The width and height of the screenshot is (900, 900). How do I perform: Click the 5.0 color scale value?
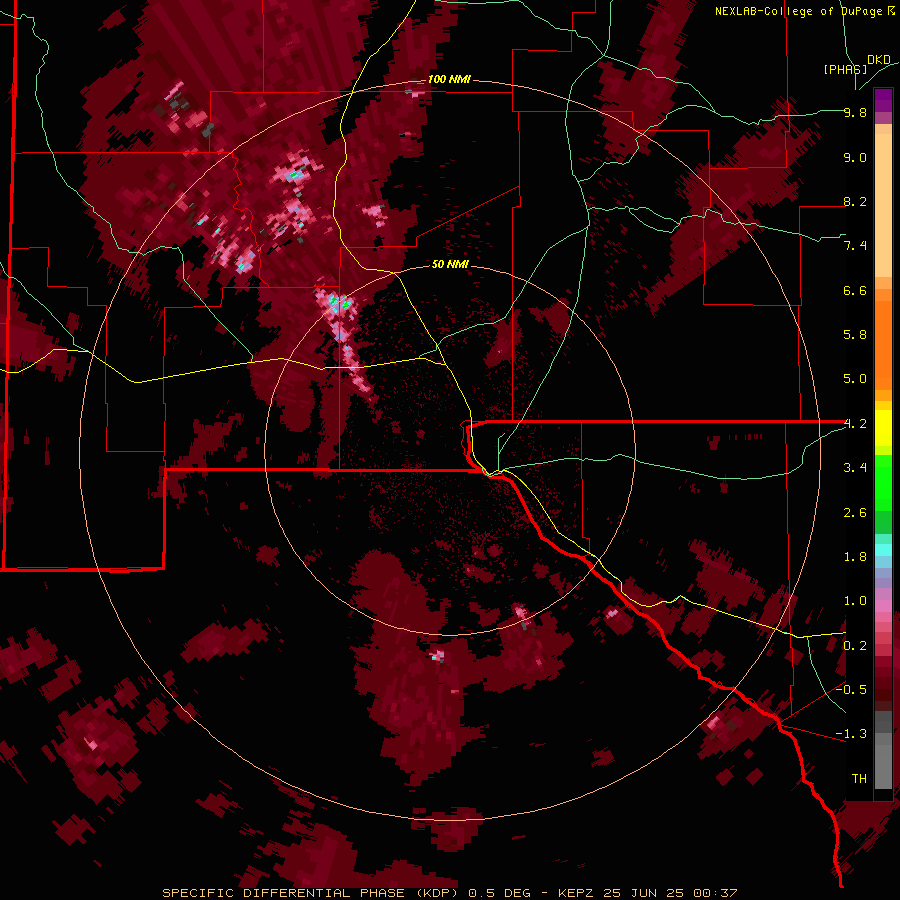(x=855, y=379)
